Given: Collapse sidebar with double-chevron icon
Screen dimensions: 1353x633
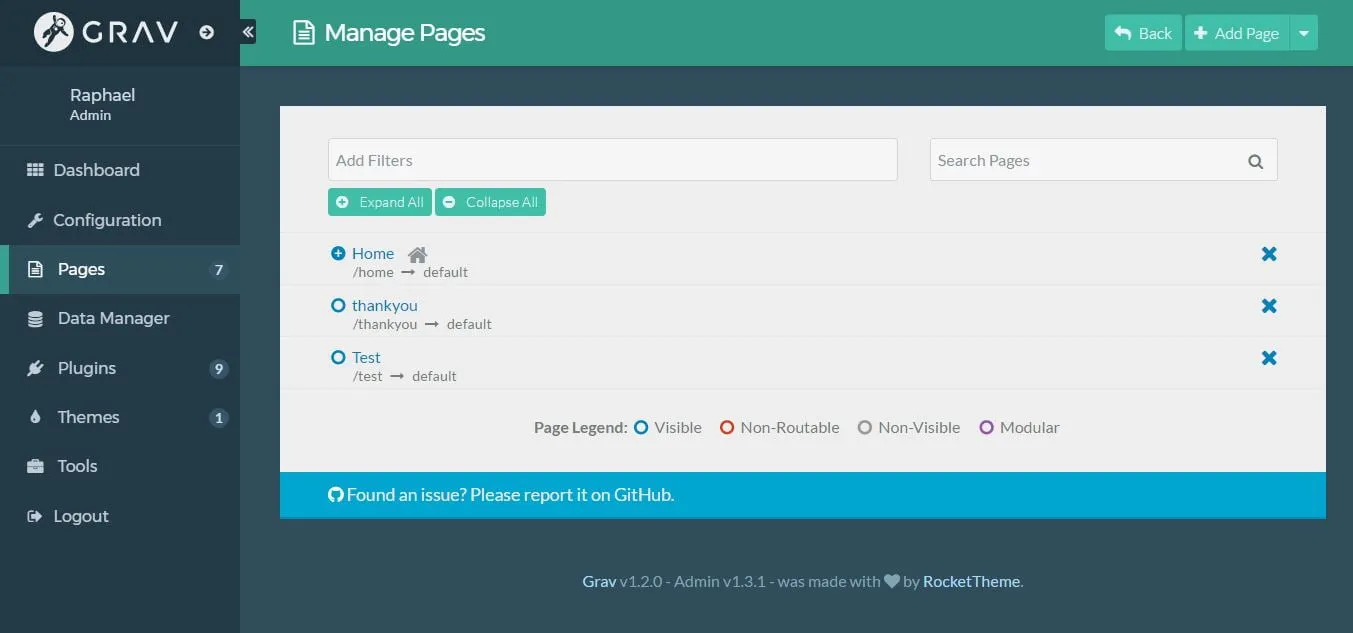Looking at the screenshot, I should point(248,32).
